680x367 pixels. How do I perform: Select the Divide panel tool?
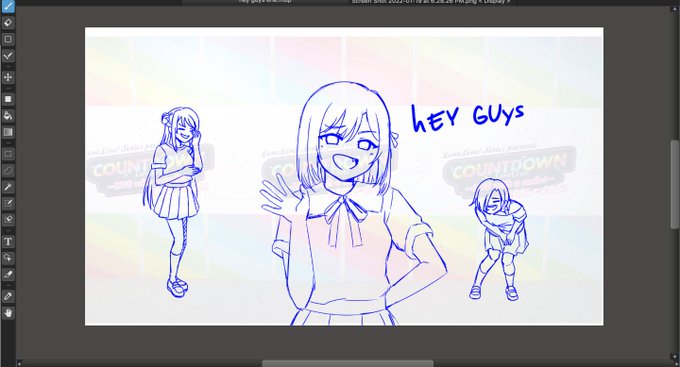tap(8, 275)
